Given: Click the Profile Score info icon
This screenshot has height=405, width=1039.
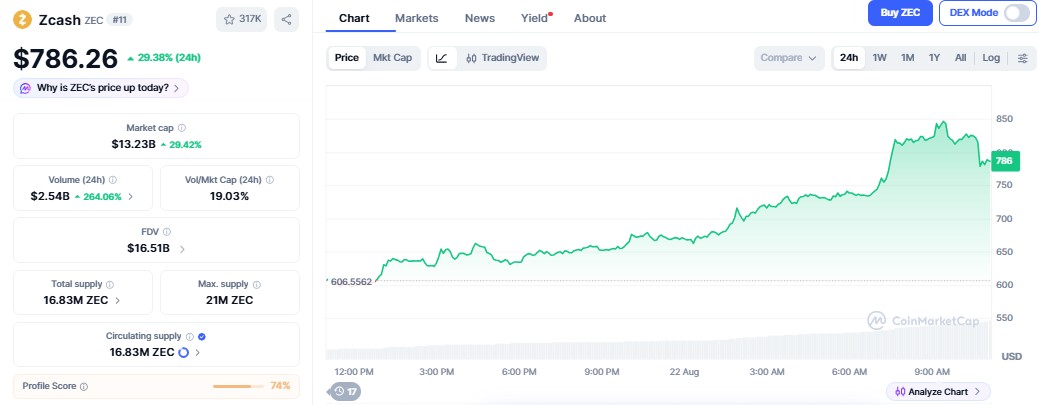Looking at the screenshot, I should [x=84, y=386].
